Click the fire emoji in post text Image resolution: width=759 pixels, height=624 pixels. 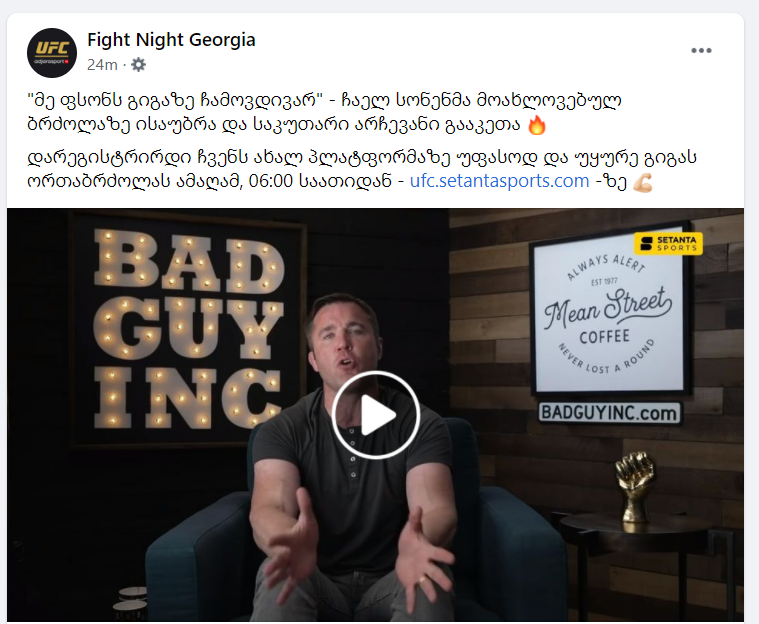click(x=536, y=125)
